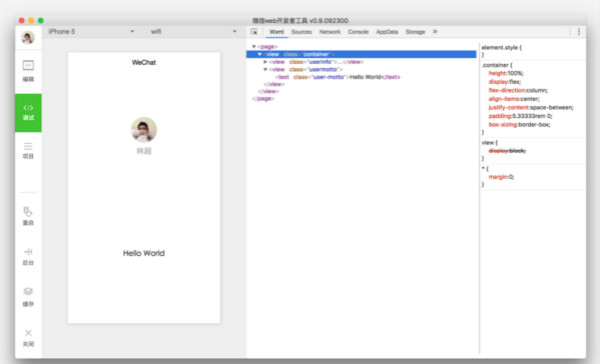Image resolution: width=600 pixels, height=364 pixels.
Task: Open the devtools three-dot options menu
Action: tap(579, 32)
